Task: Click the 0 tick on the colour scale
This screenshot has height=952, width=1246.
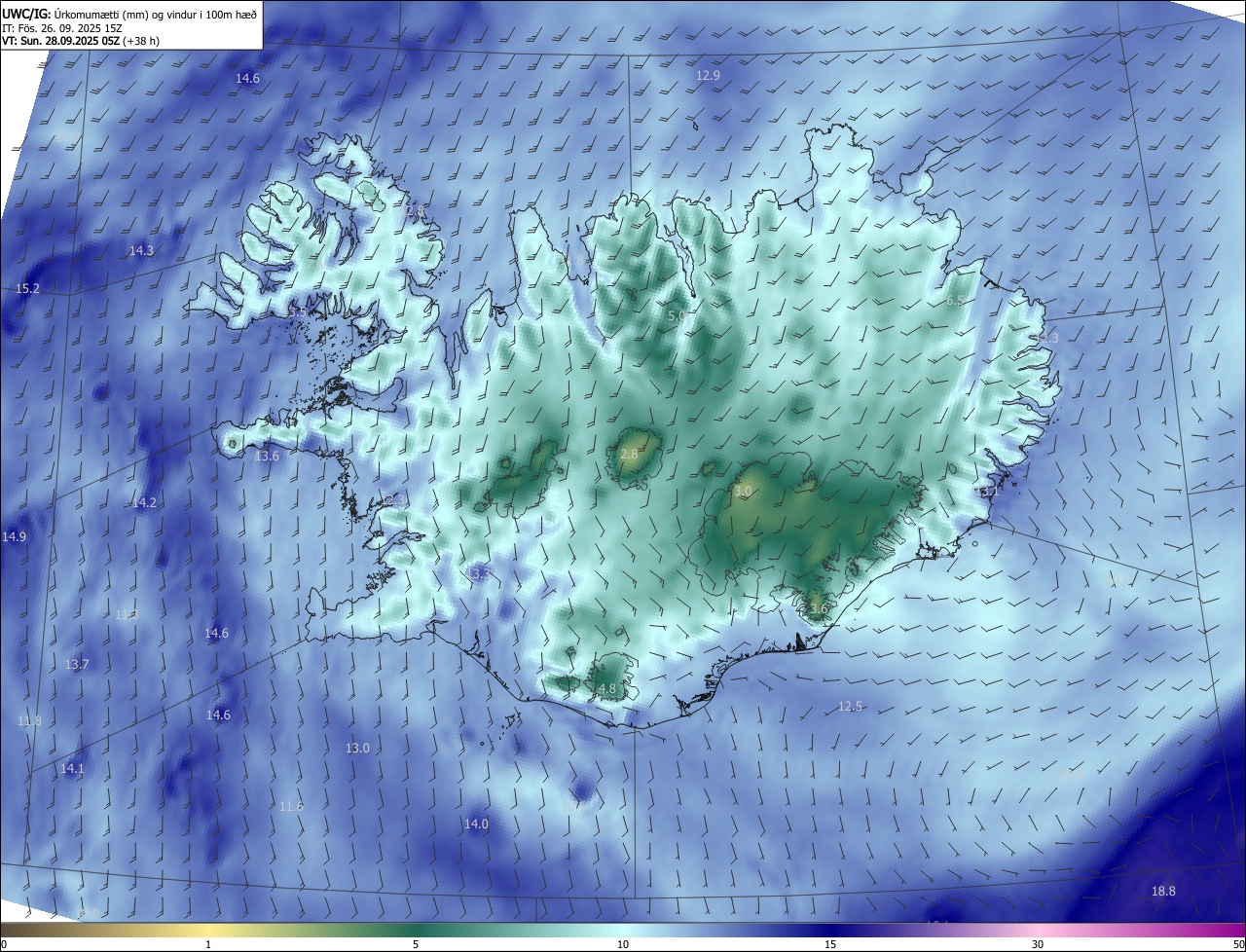Action: tap(4, 945)
